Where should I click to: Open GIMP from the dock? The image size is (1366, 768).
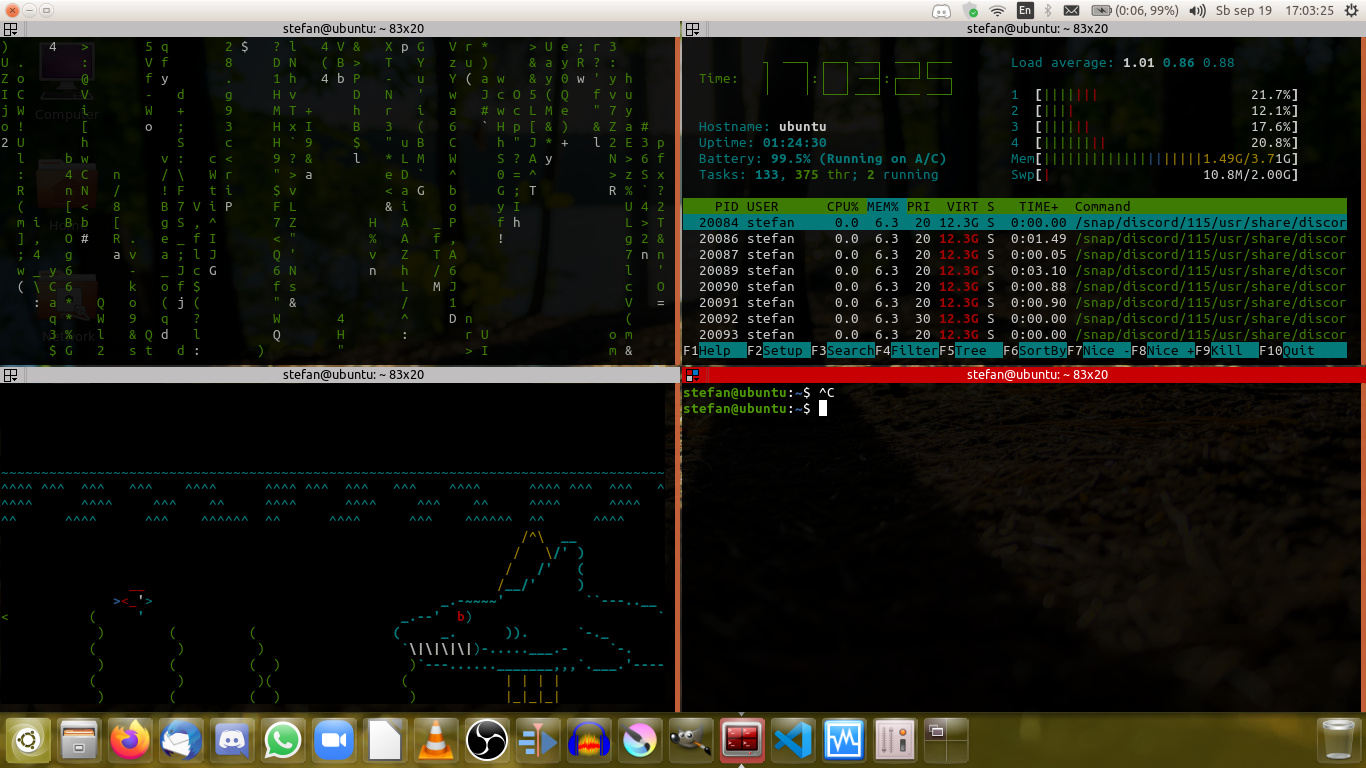[x=691, y=741]
